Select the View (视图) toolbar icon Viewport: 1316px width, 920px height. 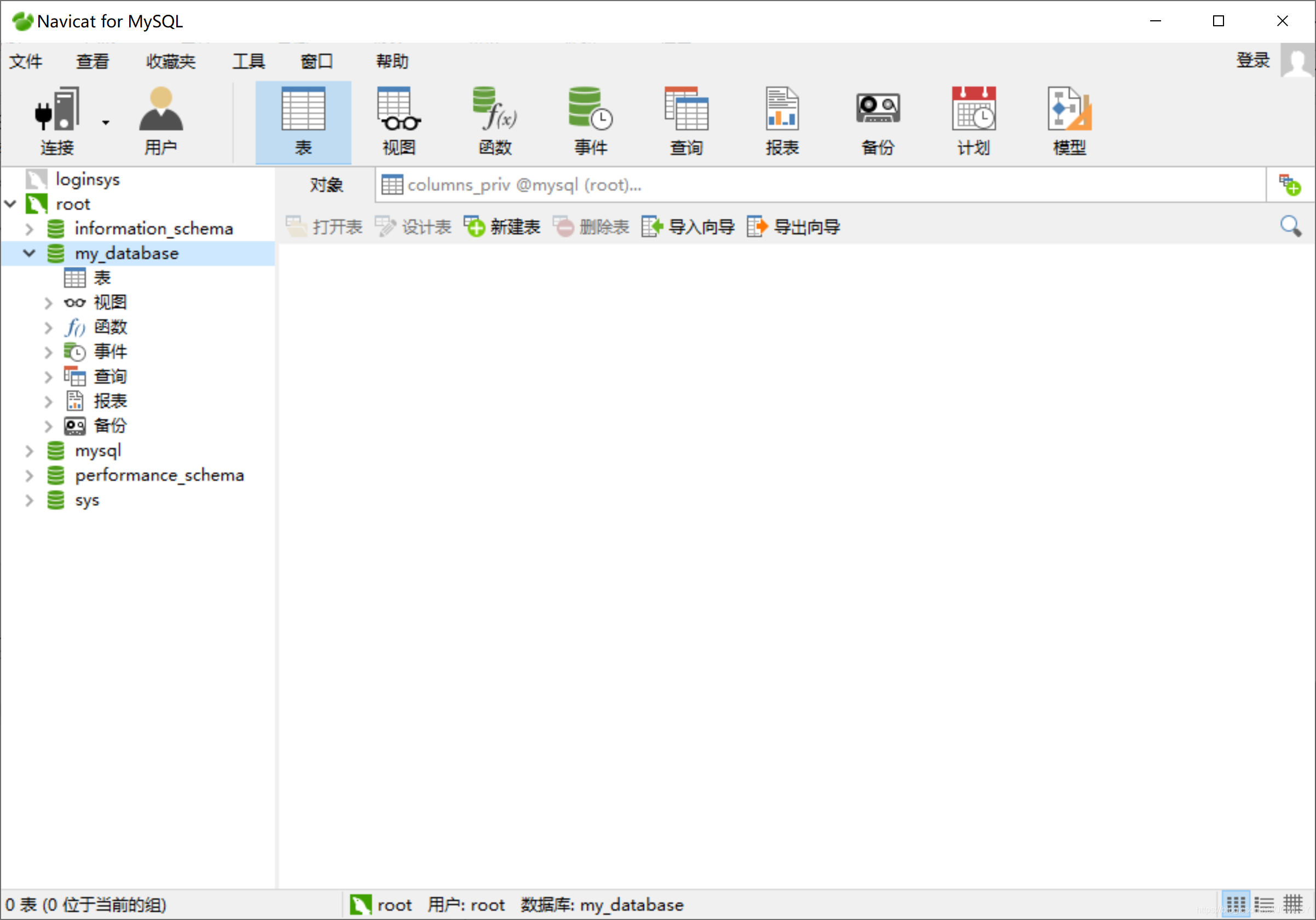tap(399, 122)
